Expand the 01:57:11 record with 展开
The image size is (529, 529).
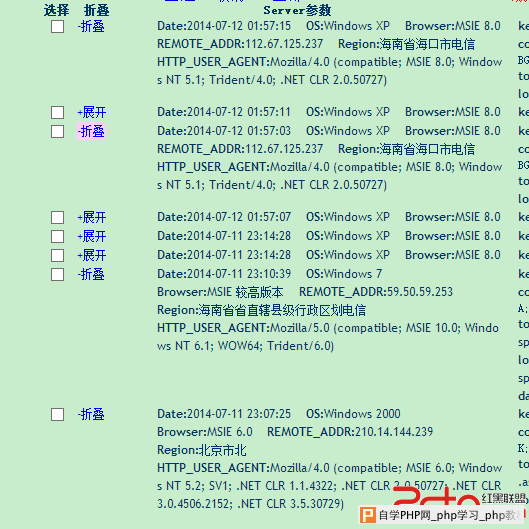click(x=92, y=112)
